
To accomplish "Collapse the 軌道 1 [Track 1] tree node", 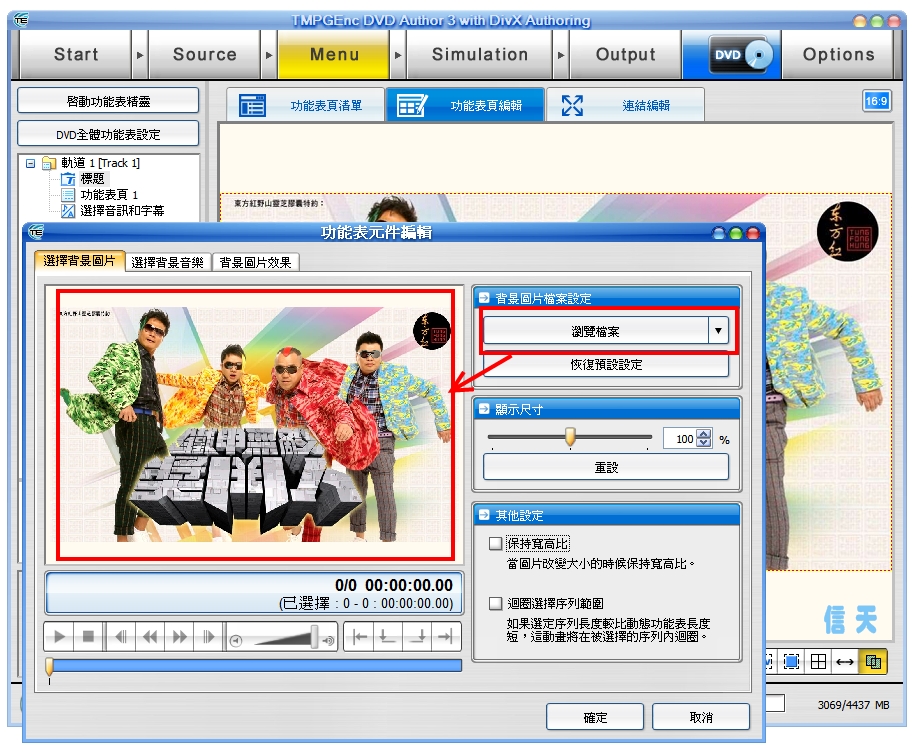I will (31, 163).
